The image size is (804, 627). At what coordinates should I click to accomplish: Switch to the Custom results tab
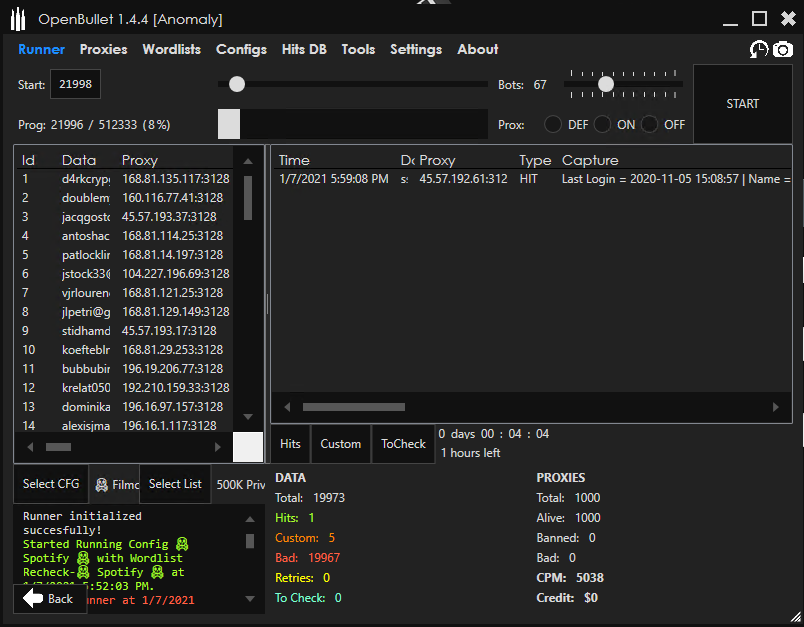pos(340,443)
